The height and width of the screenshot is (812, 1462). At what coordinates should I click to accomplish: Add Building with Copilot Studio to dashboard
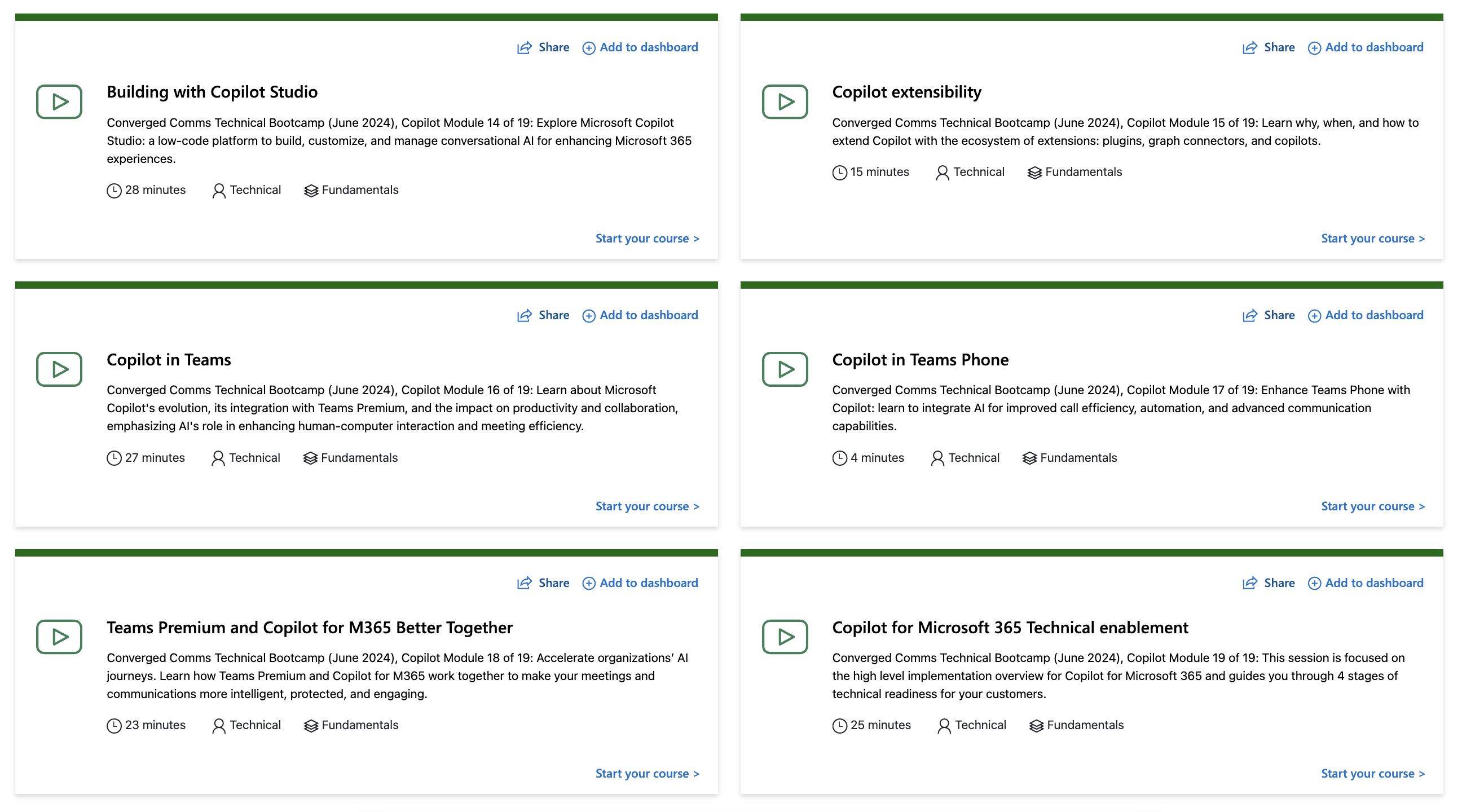[640, 48]
